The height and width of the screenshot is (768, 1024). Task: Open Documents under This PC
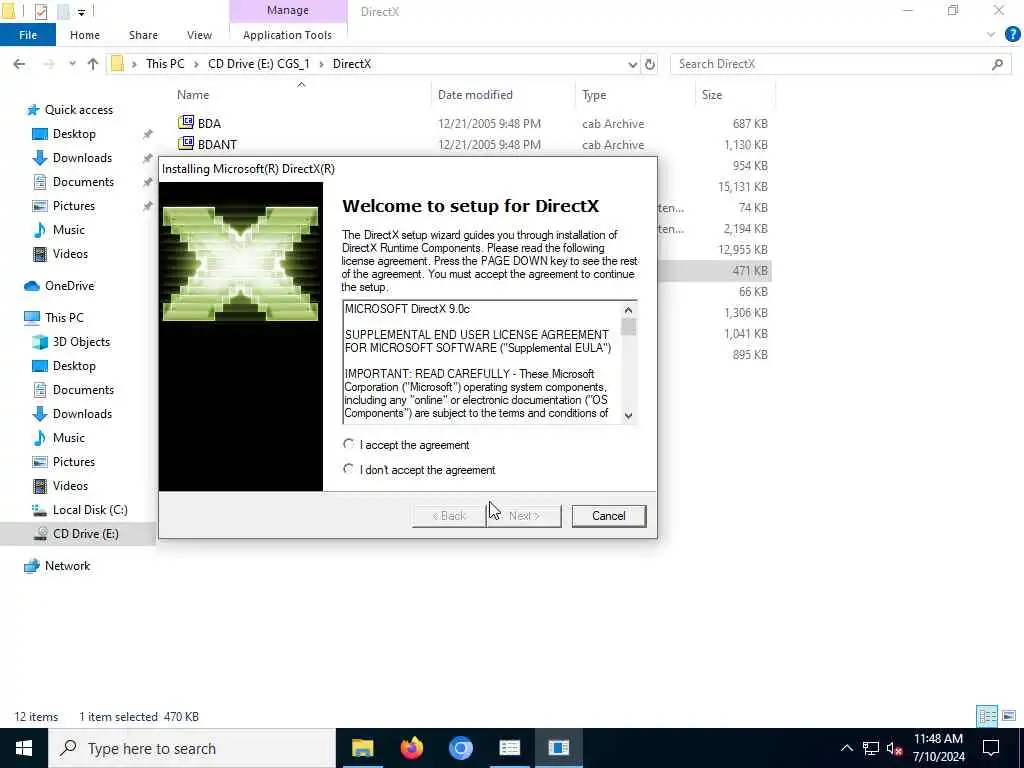[x=83, y=390]
